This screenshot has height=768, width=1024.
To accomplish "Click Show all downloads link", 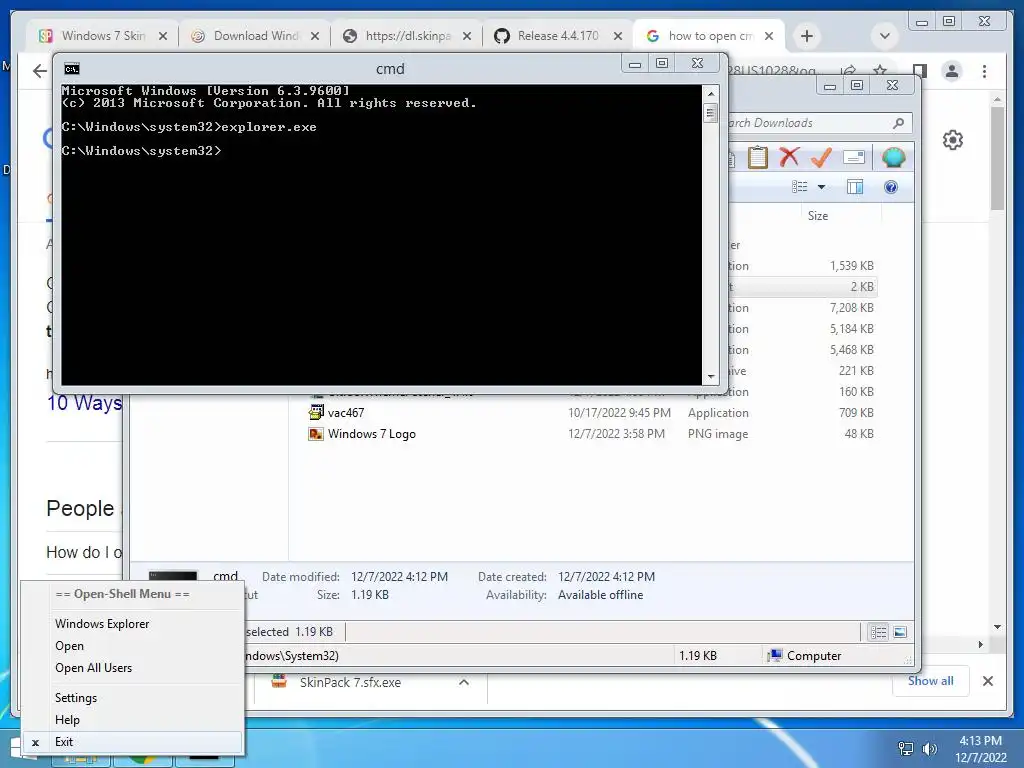I will (931, 680).
